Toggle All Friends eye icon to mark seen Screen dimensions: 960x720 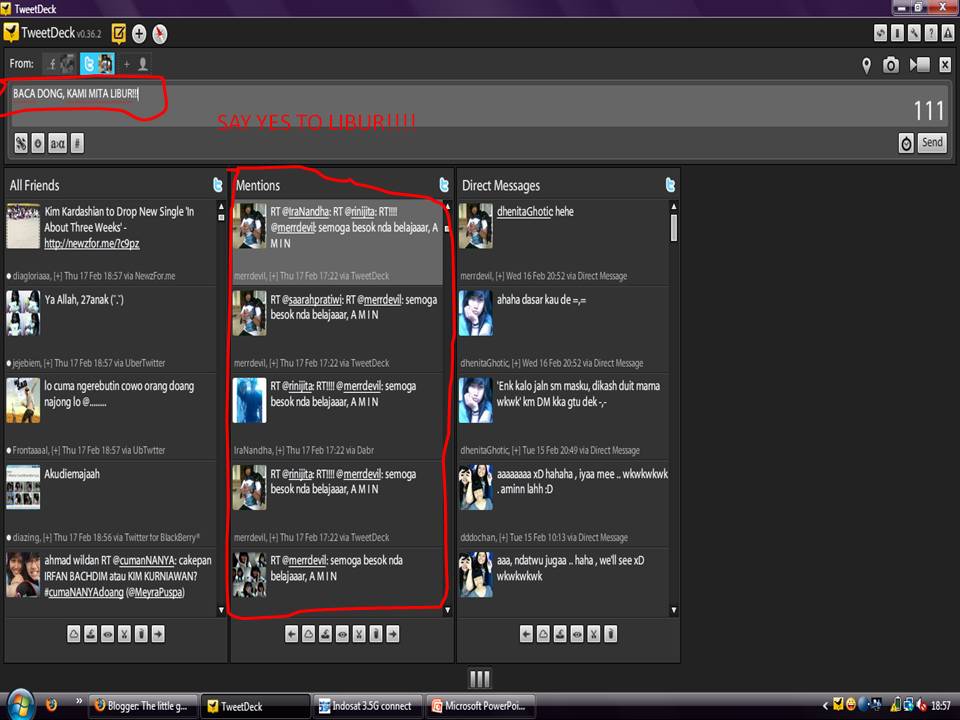[108, 634]
